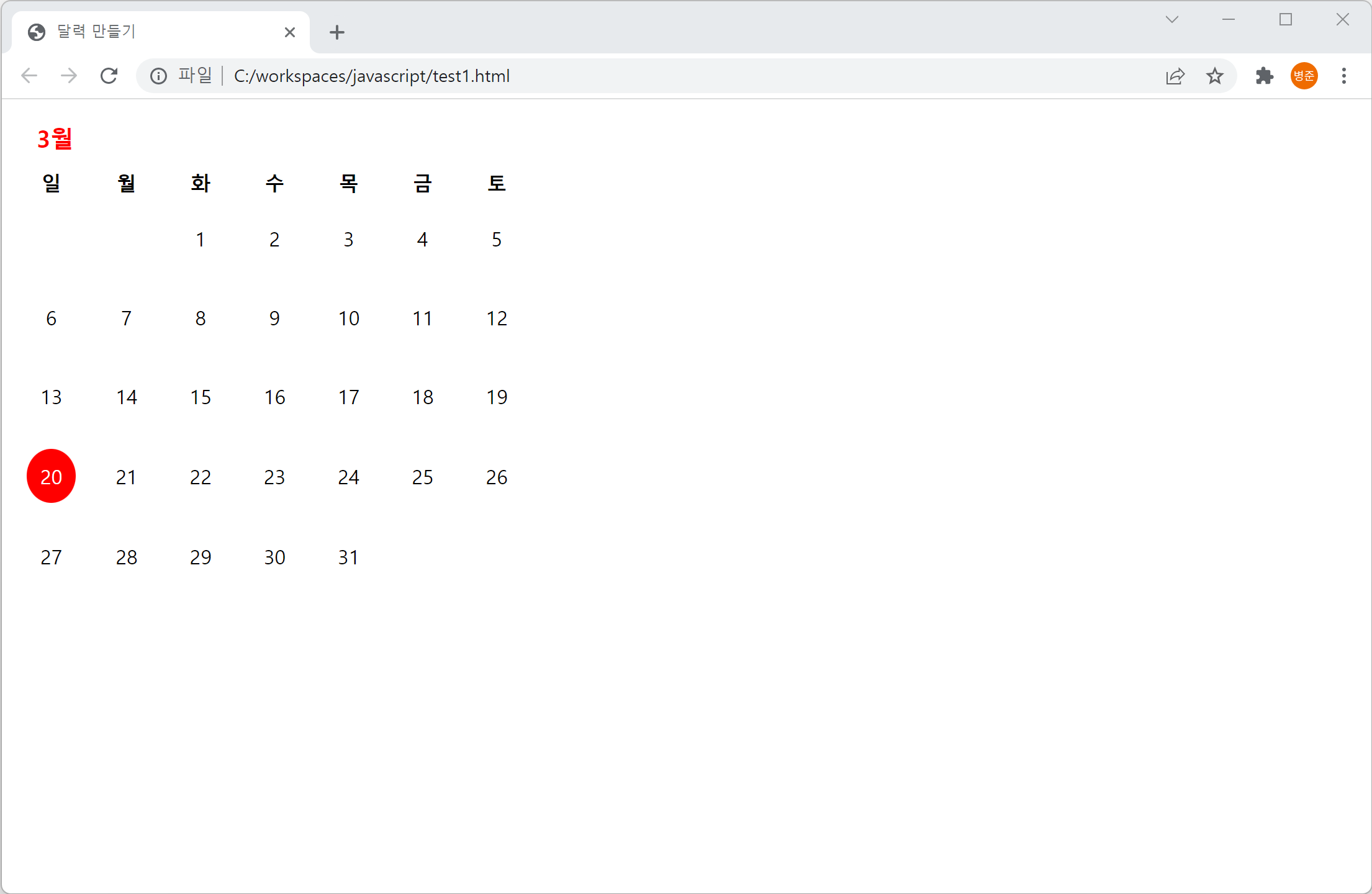Reload the page with the refresh icon
Screen dimensions: 1372x894
109,76
